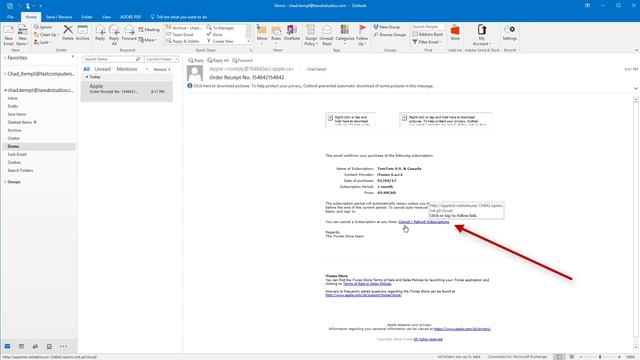Open the Inbox folder
640x360 pixels.
click(13, 98)
